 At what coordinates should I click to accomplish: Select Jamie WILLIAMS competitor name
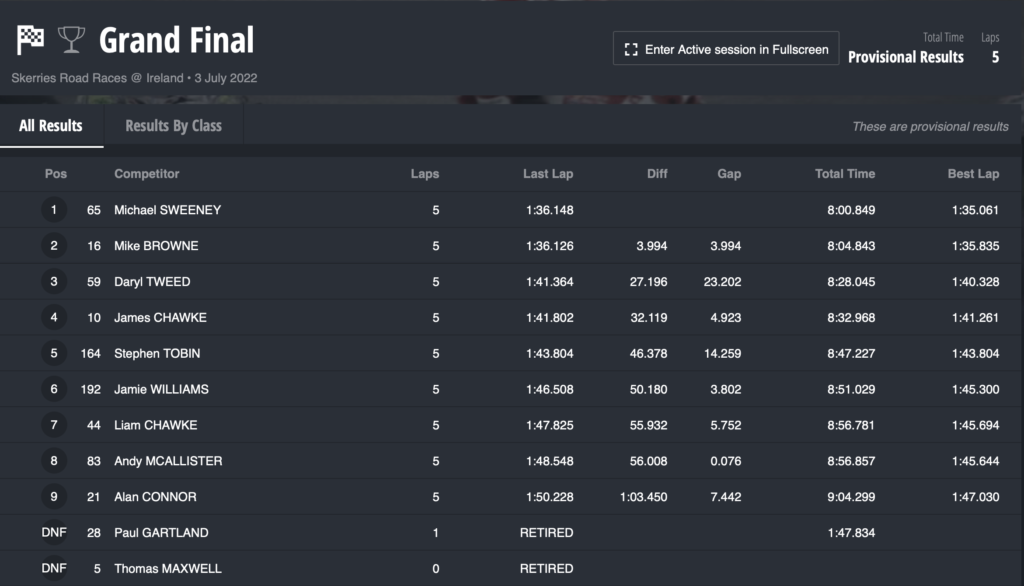161,389
